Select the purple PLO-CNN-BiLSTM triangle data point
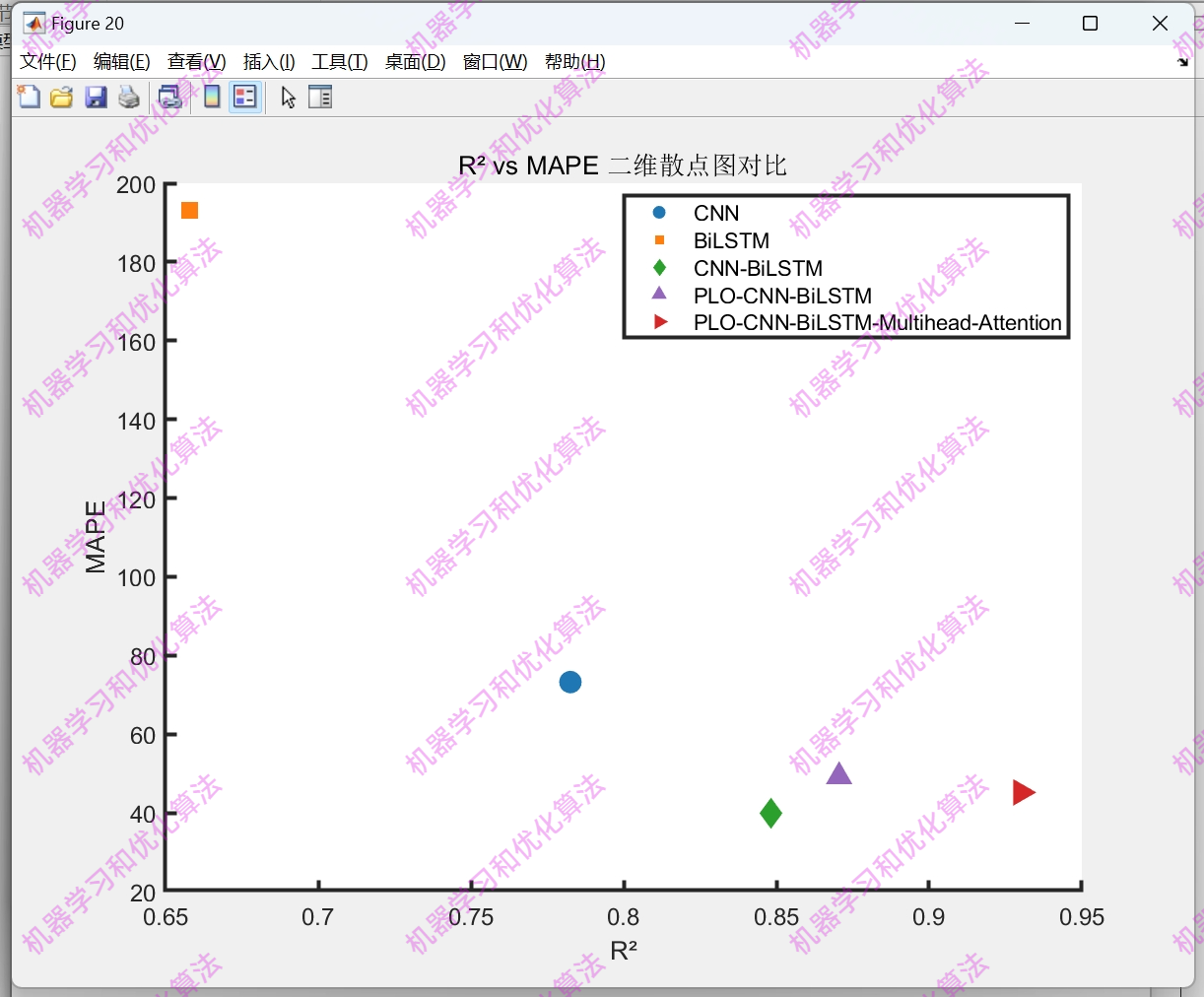 [838, 773]
